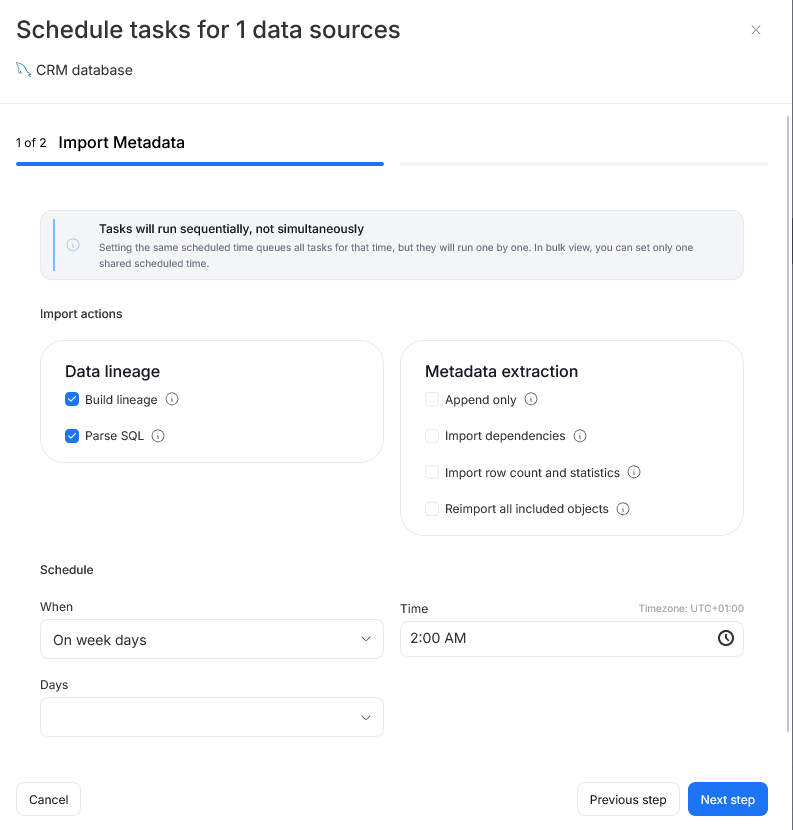This screenshot has height=830, width=793.
Task: Check the Import dependencies checkbox
Action: pyautogui.click(x=431, y=436)
